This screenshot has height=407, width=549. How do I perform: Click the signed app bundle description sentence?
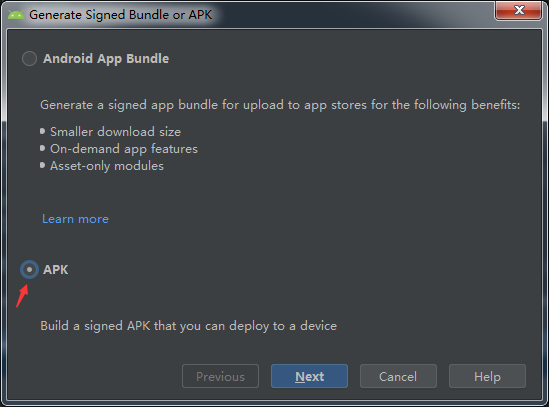[280, 105]
